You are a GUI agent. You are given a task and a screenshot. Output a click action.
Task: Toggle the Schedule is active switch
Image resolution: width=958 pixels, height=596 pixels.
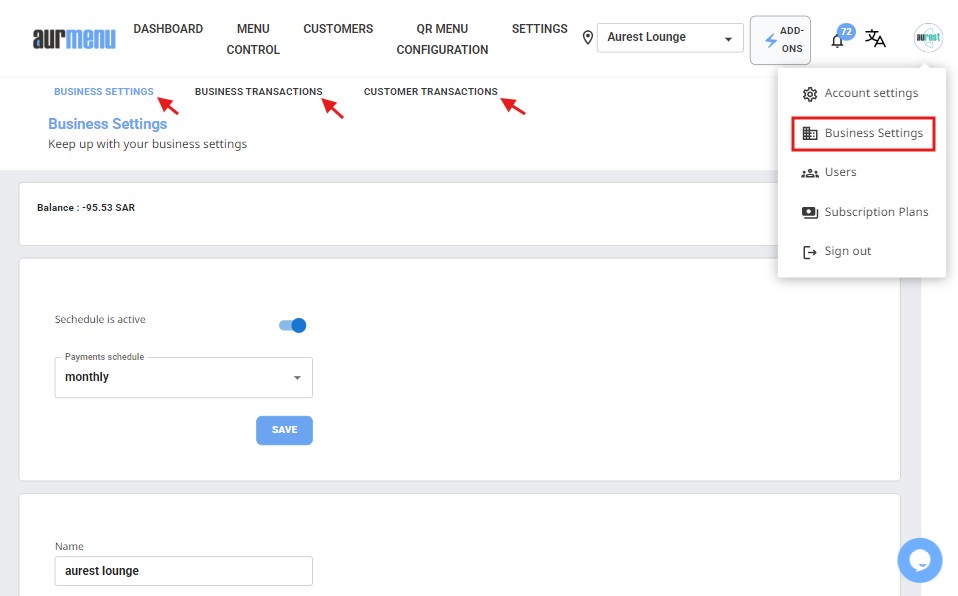click(292, 325)
